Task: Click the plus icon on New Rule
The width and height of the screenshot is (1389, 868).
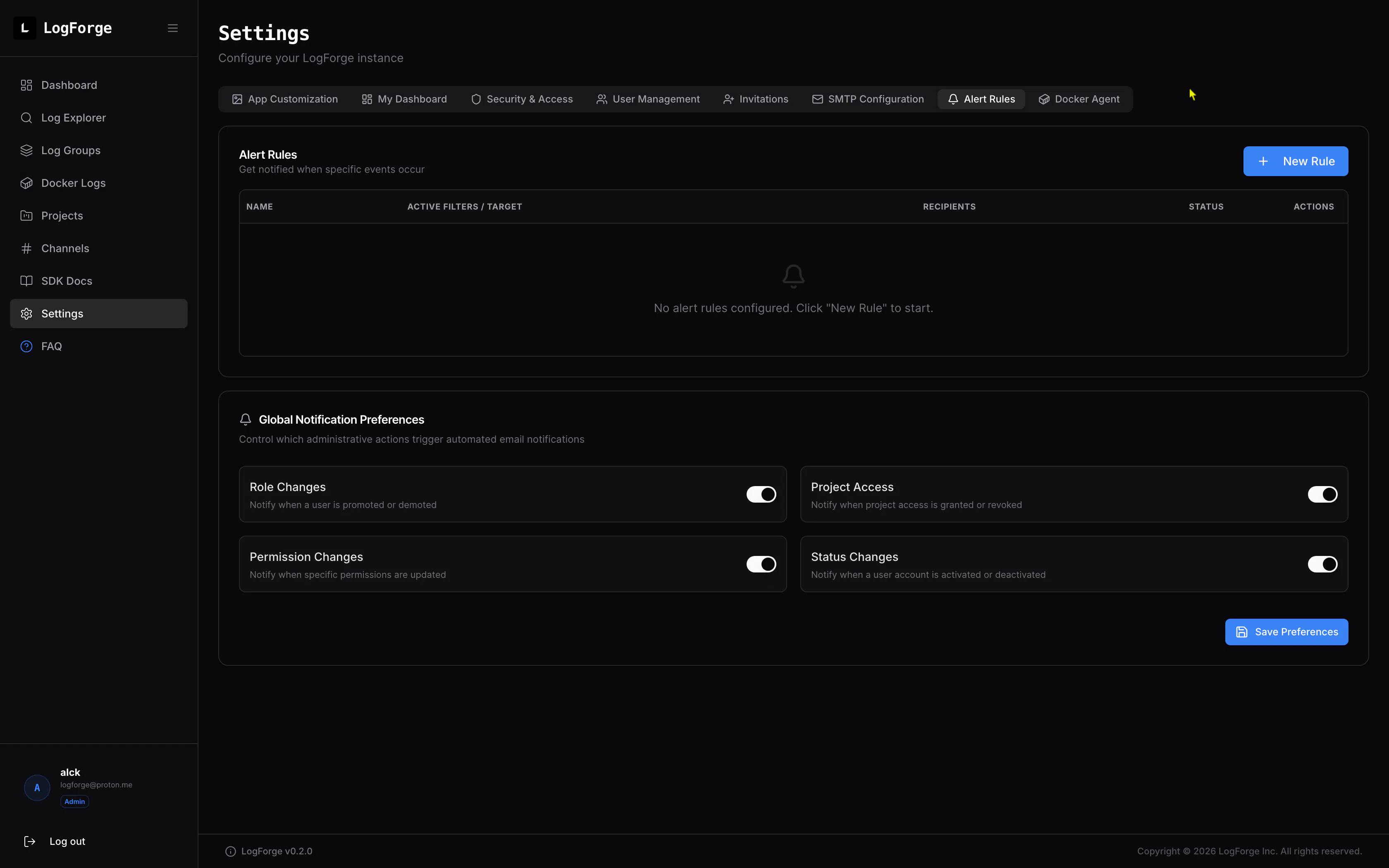Action: coord(1263,161)
